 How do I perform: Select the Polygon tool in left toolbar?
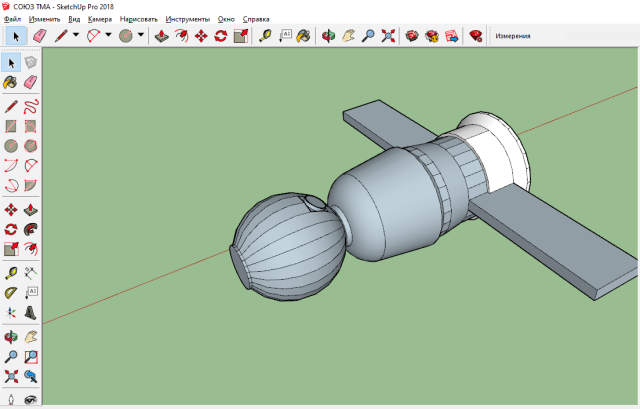30,146
